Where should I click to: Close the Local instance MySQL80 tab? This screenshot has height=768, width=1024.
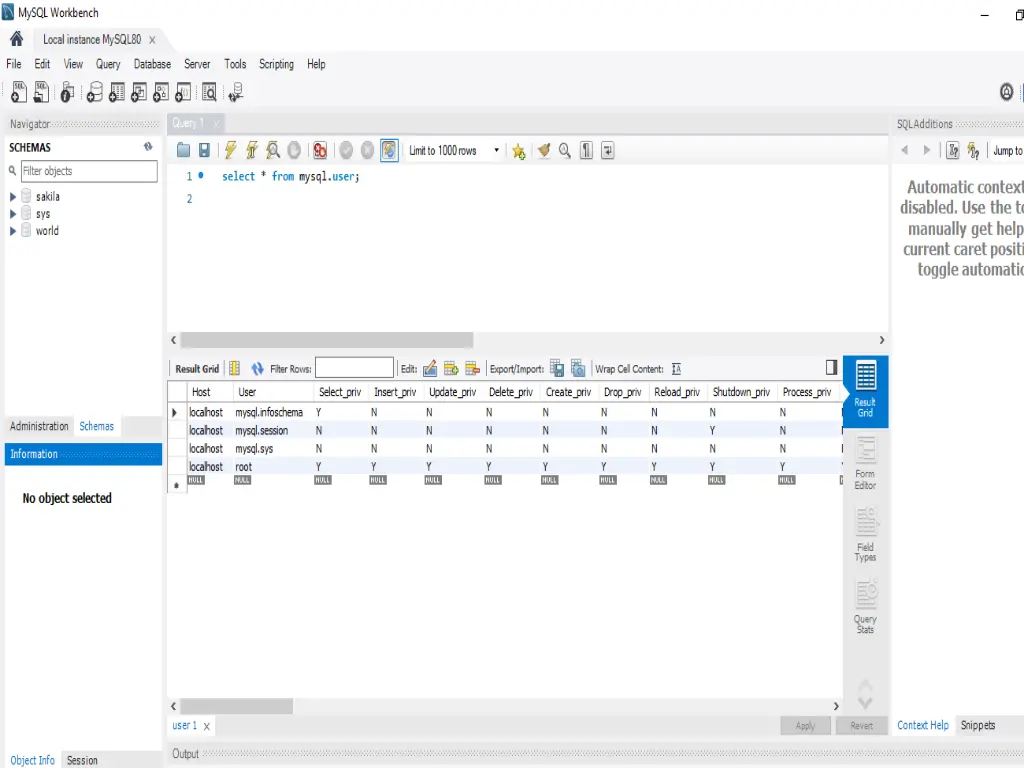click(152, 40)
